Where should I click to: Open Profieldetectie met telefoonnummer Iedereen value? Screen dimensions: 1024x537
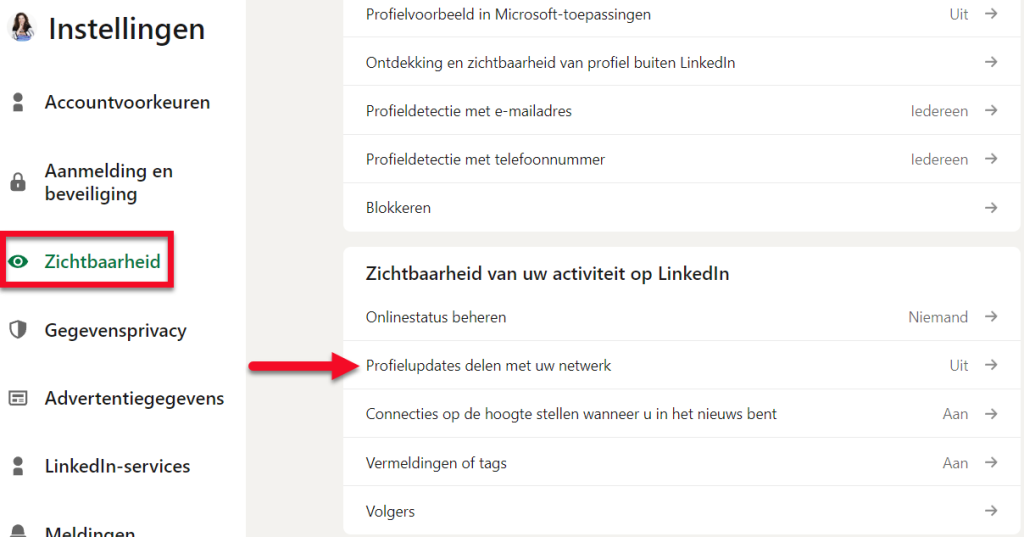tap(939, 159)
